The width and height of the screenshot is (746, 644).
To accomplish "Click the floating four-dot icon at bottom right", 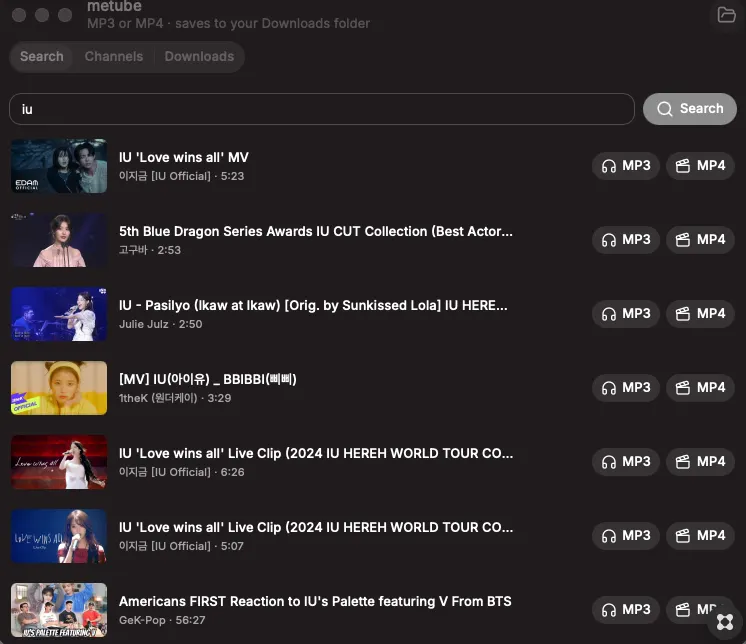I will point(725,622).
